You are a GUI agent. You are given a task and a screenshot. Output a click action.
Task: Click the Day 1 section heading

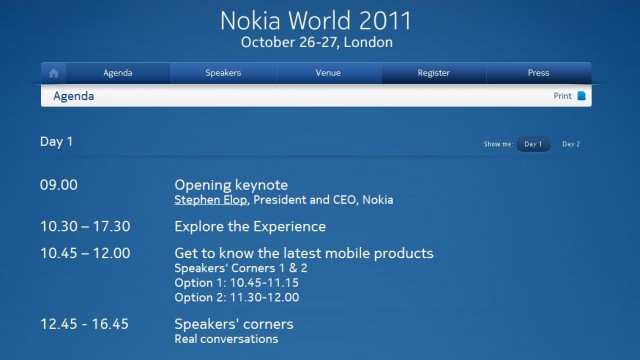56,142
